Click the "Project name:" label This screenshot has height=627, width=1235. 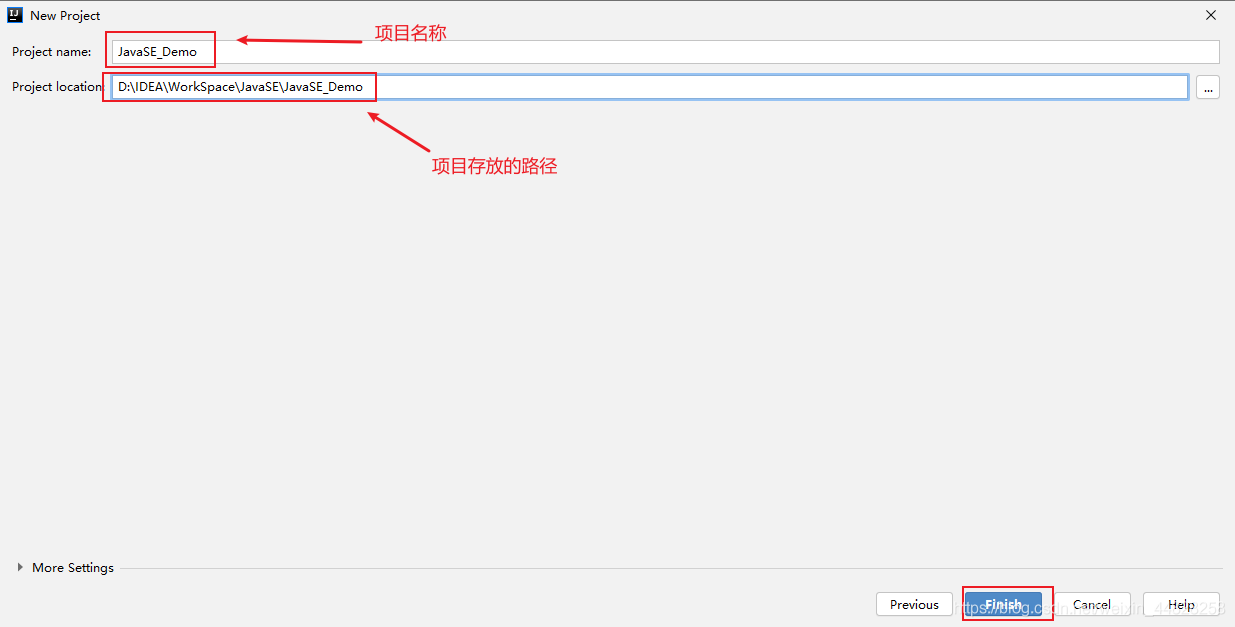(52, 52)
